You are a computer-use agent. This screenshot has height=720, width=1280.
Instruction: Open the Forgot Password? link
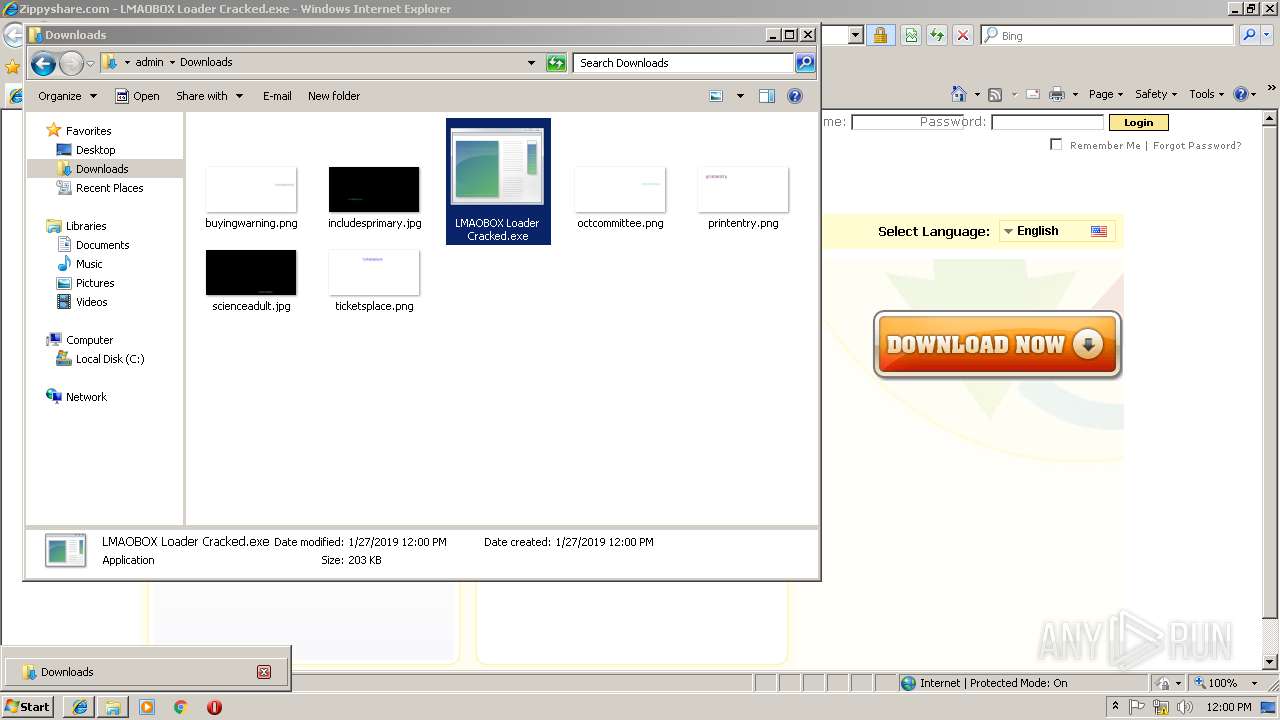click(x=1197, y=145)
